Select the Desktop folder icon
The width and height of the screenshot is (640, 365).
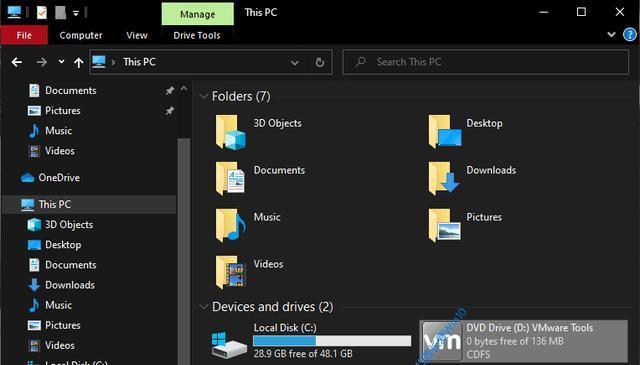[444, 131]
